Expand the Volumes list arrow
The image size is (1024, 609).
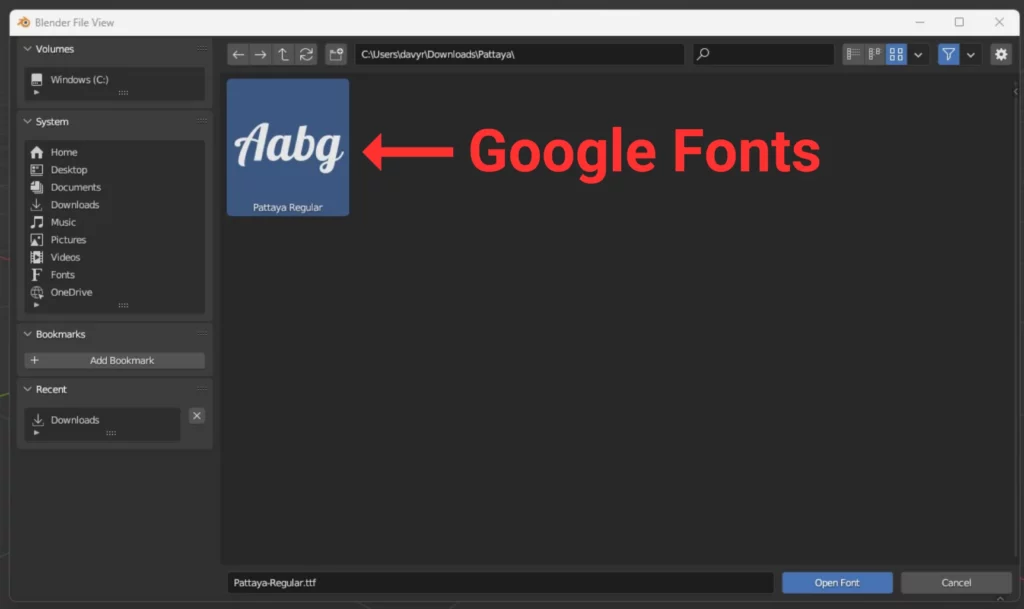tap(37, 93)
